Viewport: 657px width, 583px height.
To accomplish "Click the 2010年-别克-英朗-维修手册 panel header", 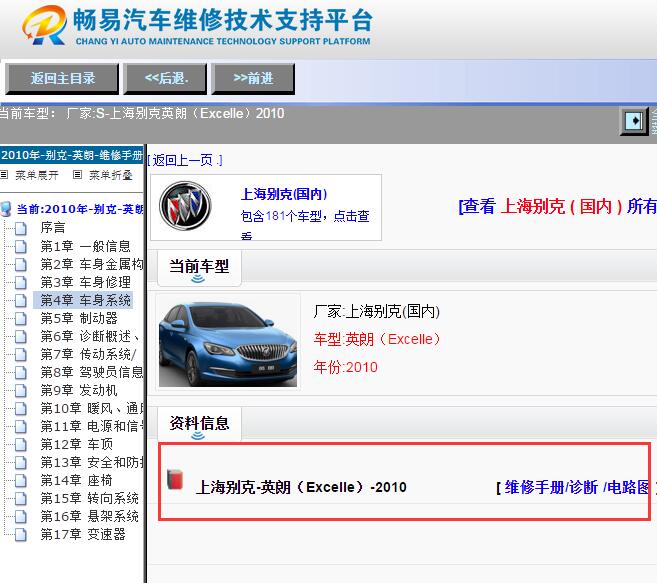I will coord(72,155).
